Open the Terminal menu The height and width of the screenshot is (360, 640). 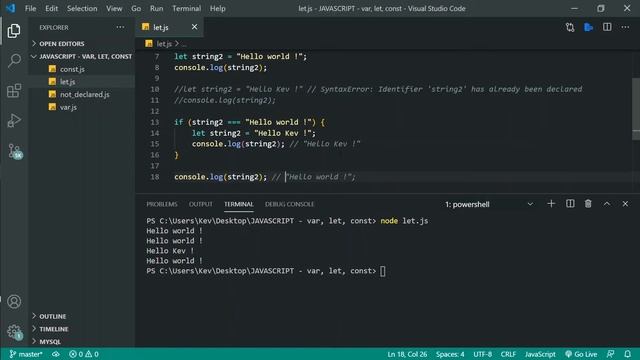pos(186,8)
